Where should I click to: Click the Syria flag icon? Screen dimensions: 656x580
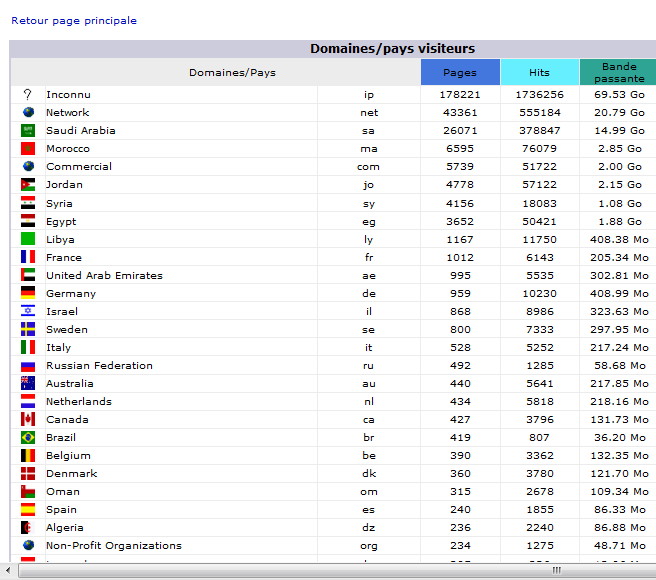(28, 203)
